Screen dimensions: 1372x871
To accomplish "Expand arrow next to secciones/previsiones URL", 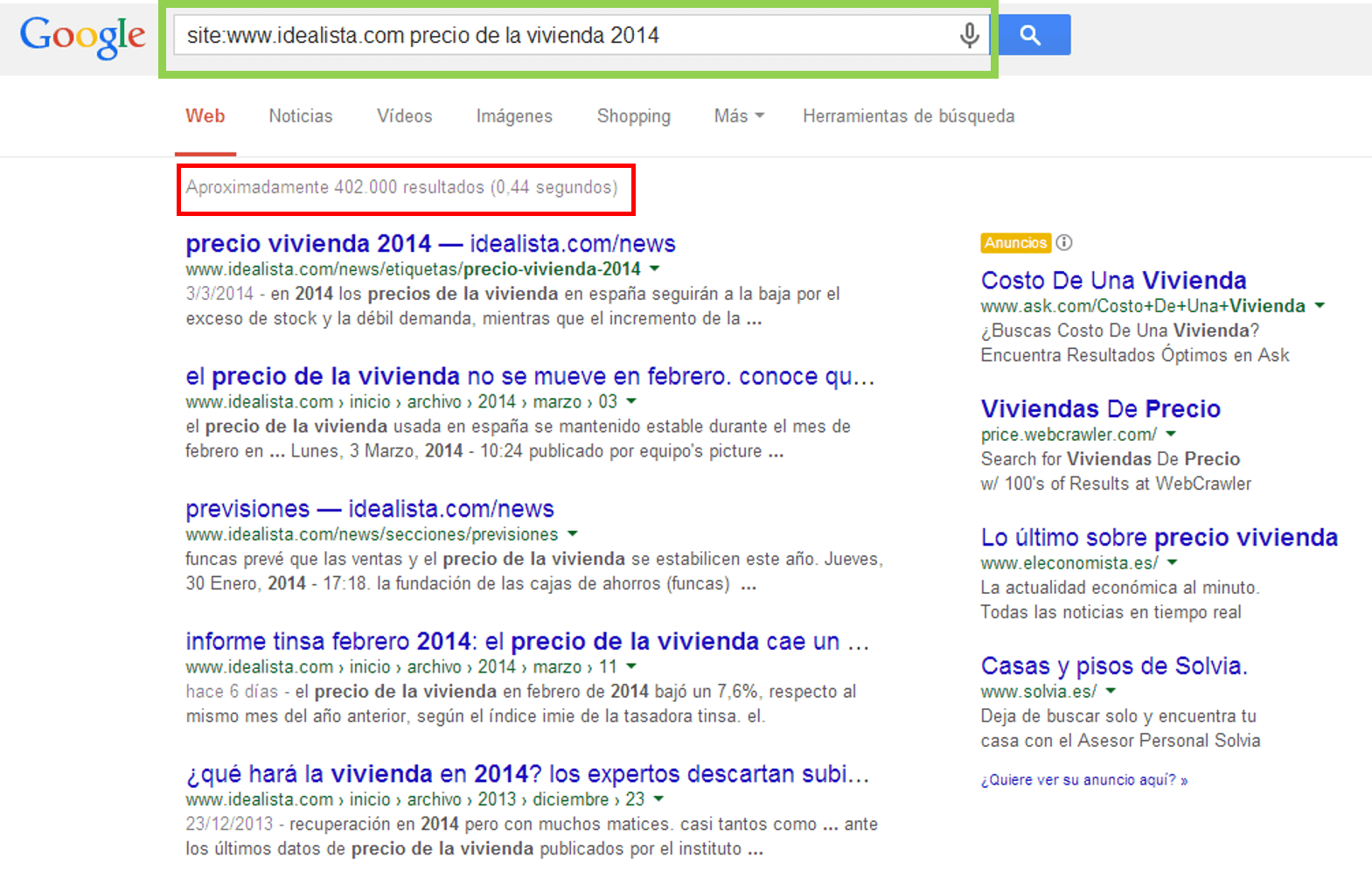I will (573, 533).
